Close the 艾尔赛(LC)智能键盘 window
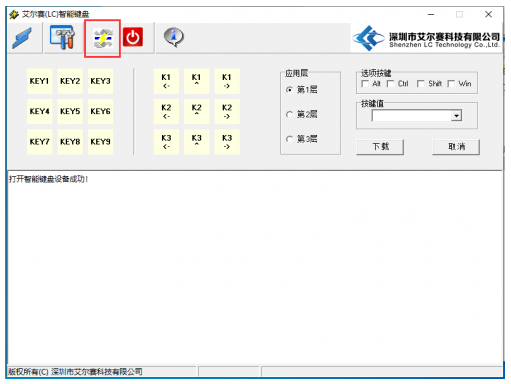The image size is (511, 384). tap(488, 14)
